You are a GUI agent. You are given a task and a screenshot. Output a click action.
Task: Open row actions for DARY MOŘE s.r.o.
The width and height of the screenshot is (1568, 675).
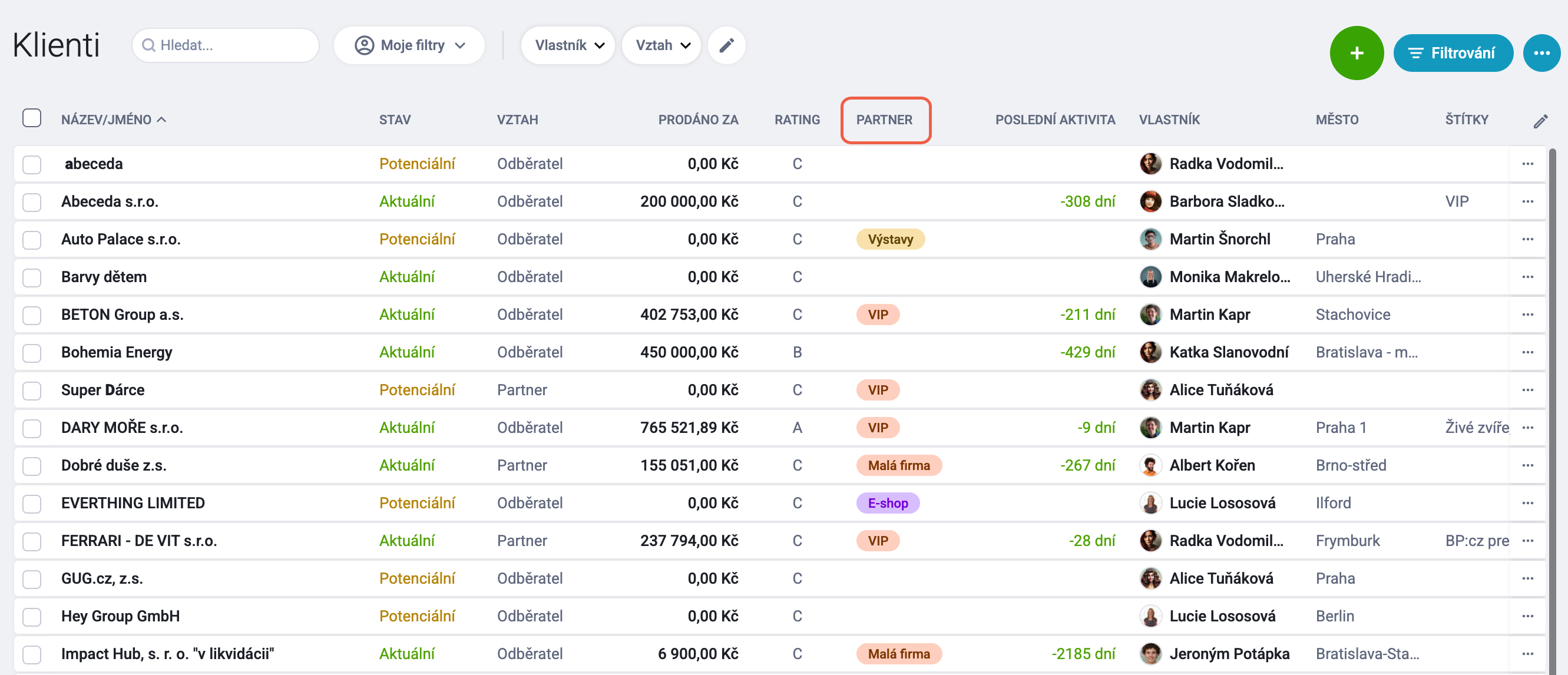click(x=1527, y=428)
